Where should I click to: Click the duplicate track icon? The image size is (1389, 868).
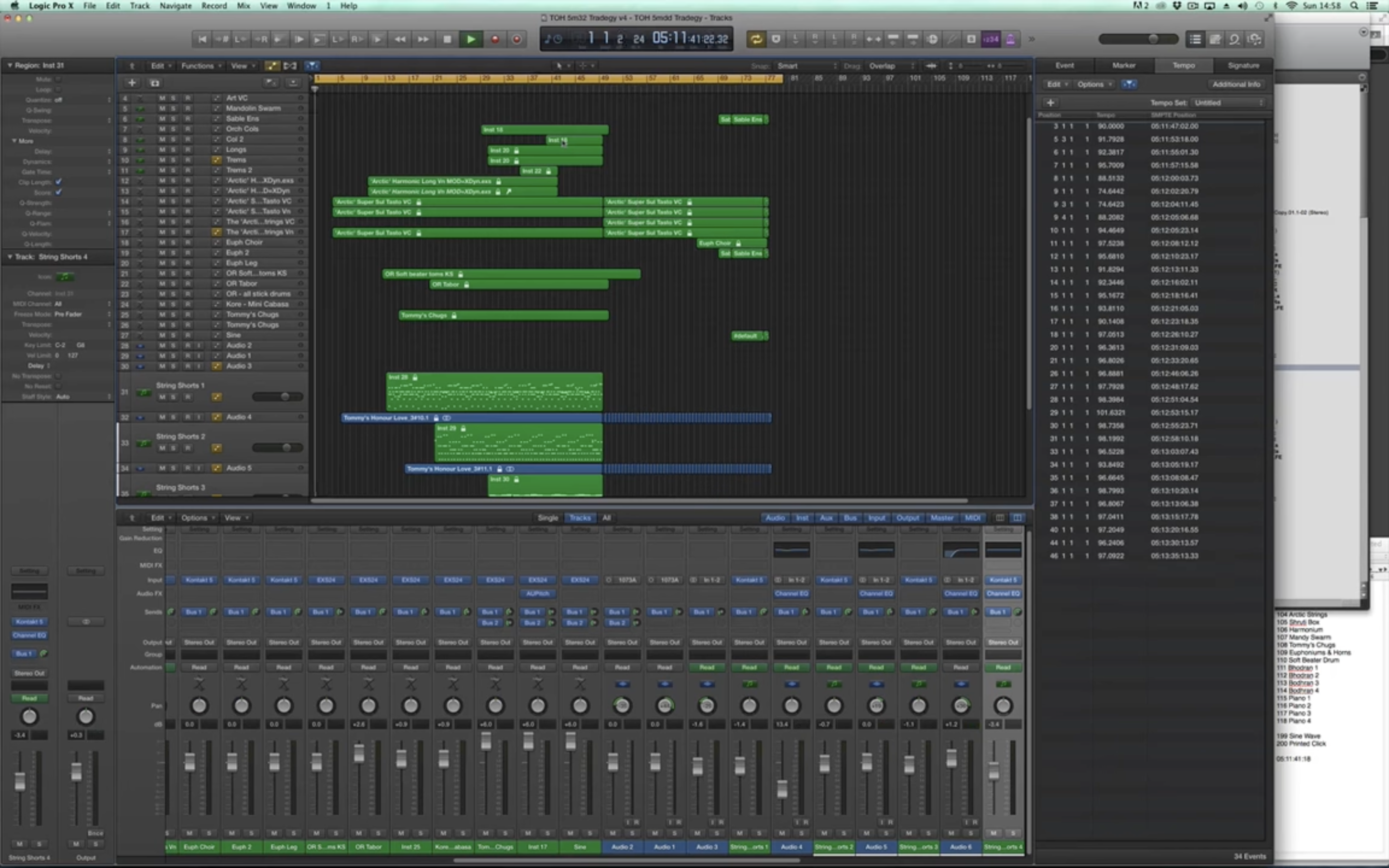click(x=155, y=82)
